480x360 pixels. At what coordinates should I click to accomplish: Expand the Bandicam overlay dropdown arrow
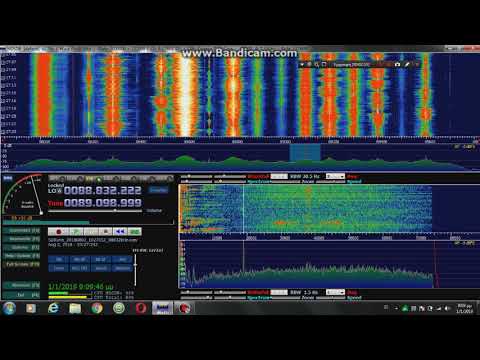[x=302, y=65]
